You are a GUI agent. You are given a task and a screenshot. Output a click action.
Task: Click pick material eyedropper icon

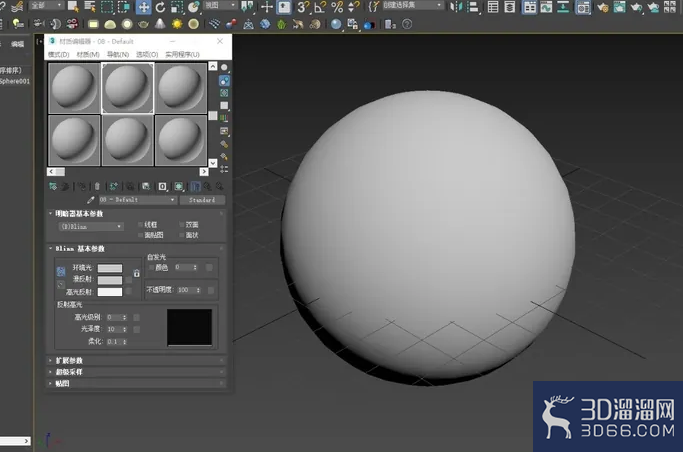pos(91,200)
